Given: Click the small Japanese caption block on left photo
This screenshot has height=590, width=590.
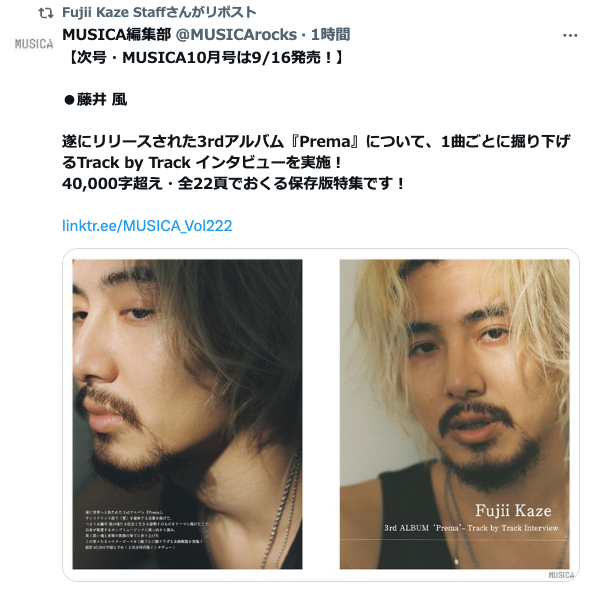Looking at the screenshot, I should pyautogui.click(x=148, y=529).
